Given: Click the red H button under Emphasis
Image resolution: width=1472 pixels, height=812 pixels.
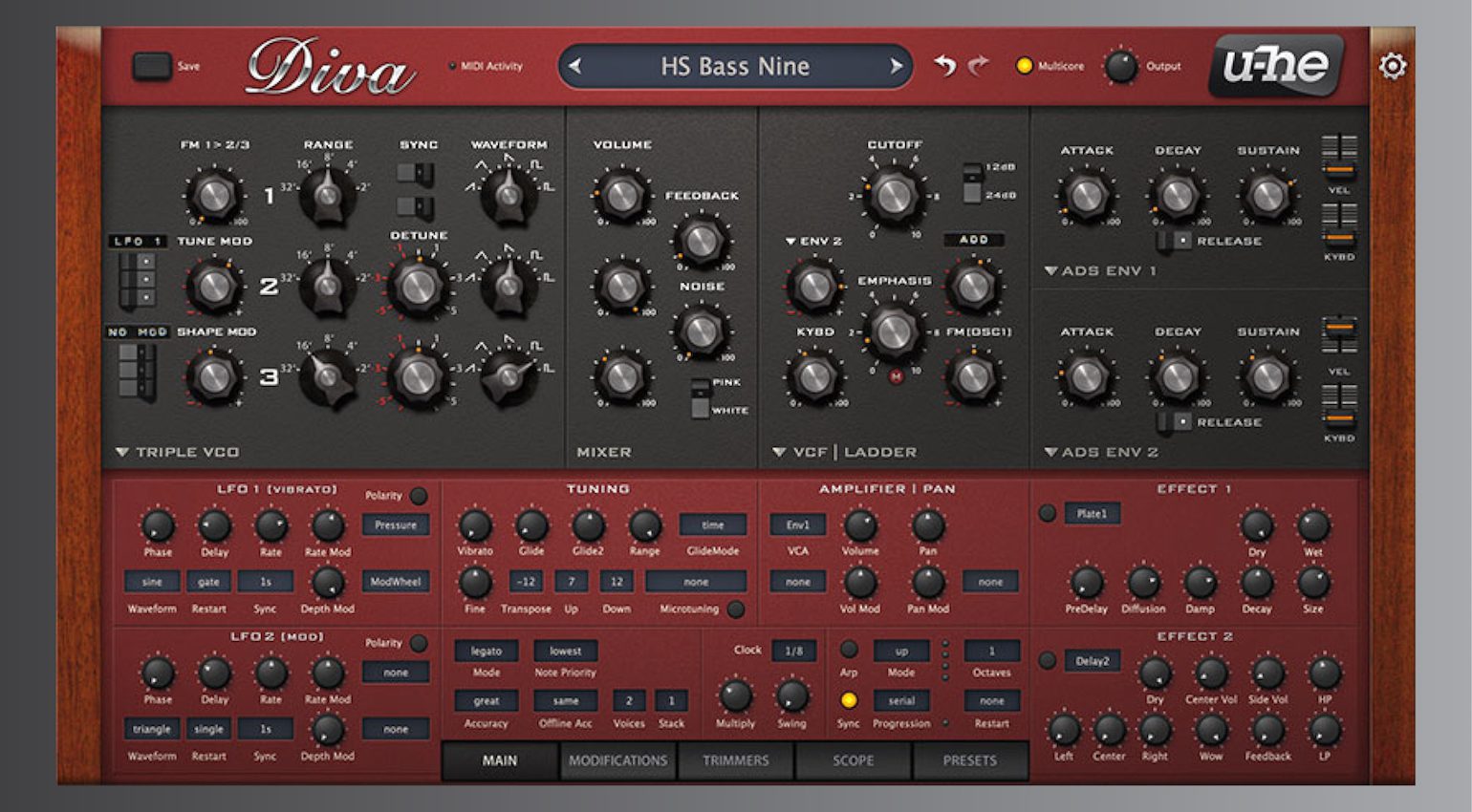Looking at the screenshot, I should point(896,376).
